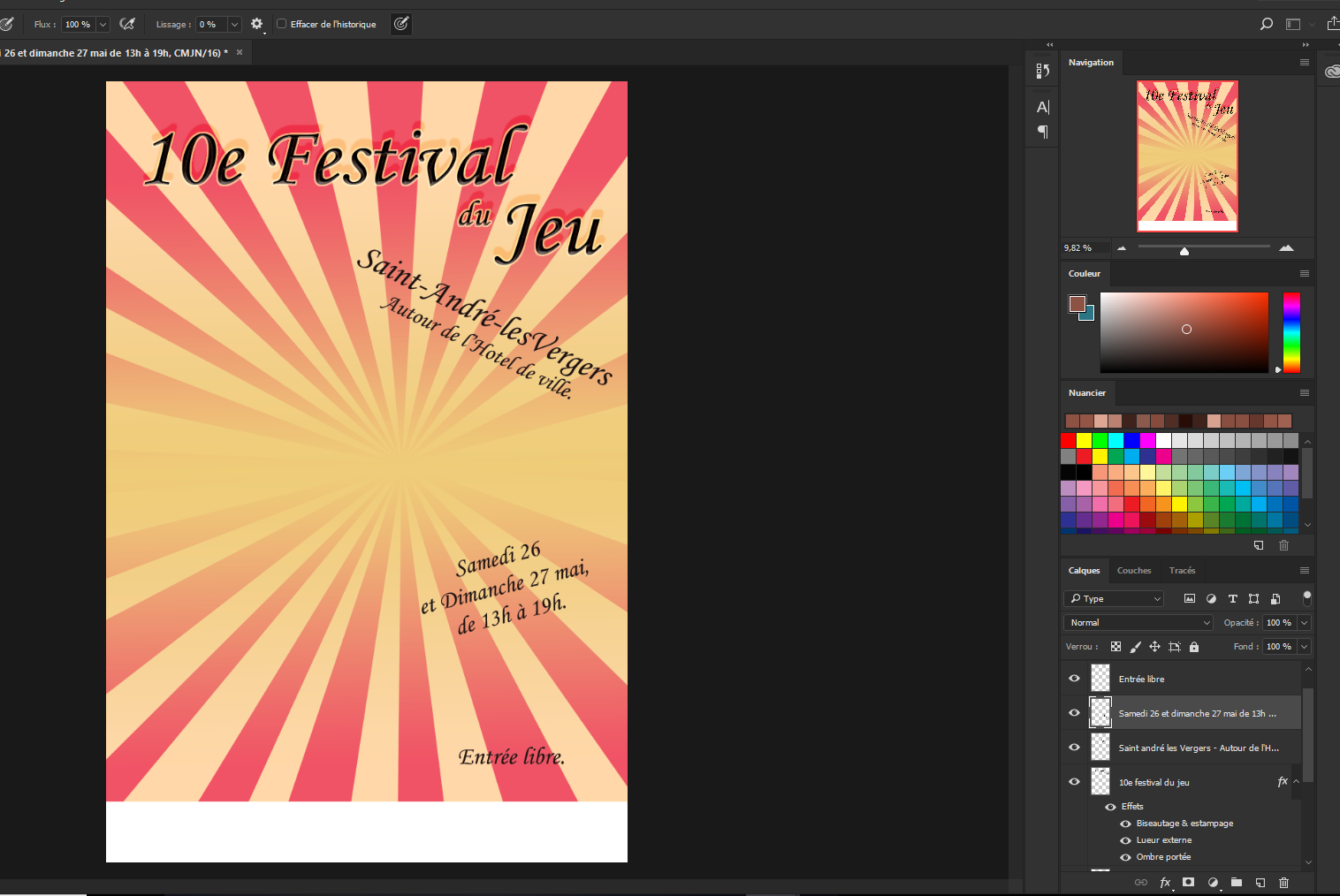Select the pixel layers filter icon
Screen dimensions: 1340x896
1189,598
